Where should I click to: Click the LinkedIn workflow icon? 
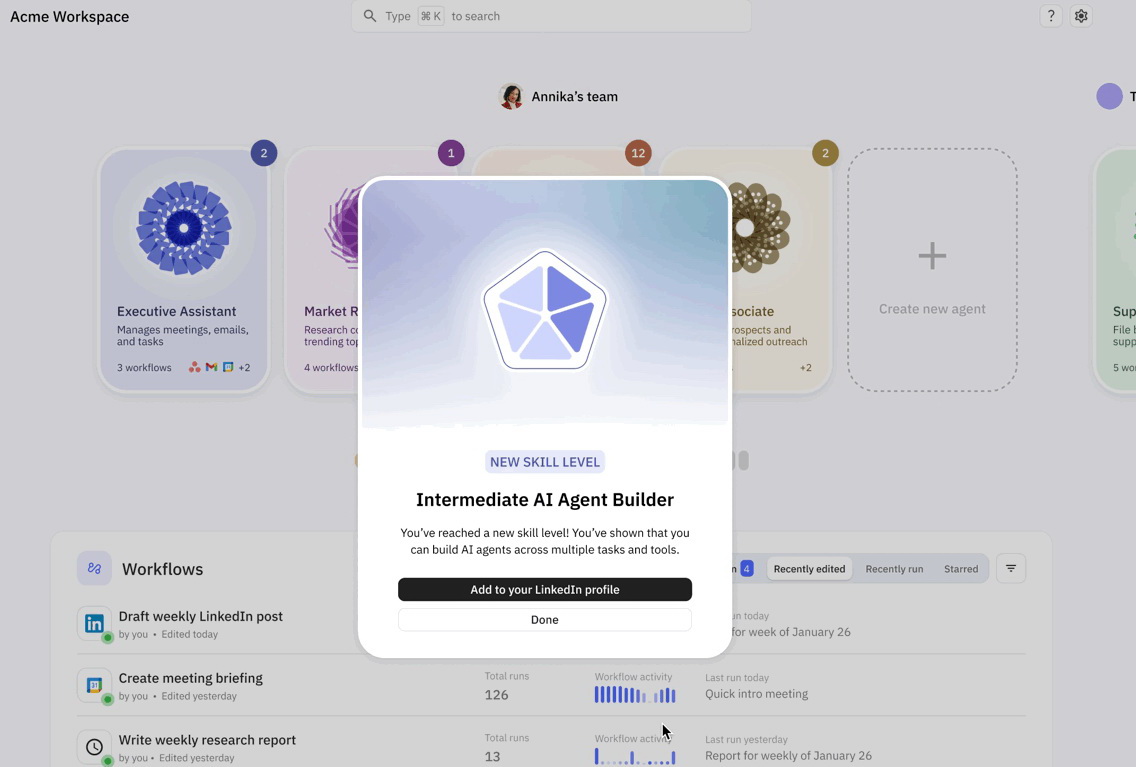click(94, 624)
